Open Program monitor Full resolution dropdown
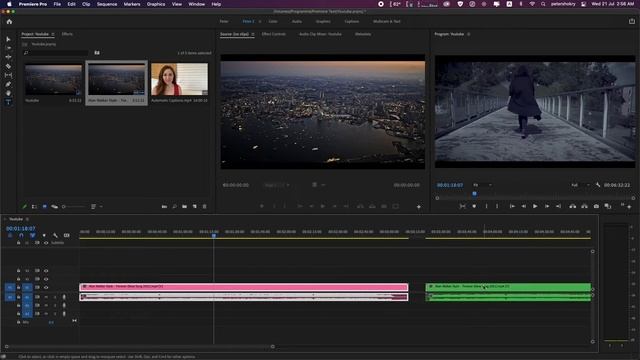 580,185
